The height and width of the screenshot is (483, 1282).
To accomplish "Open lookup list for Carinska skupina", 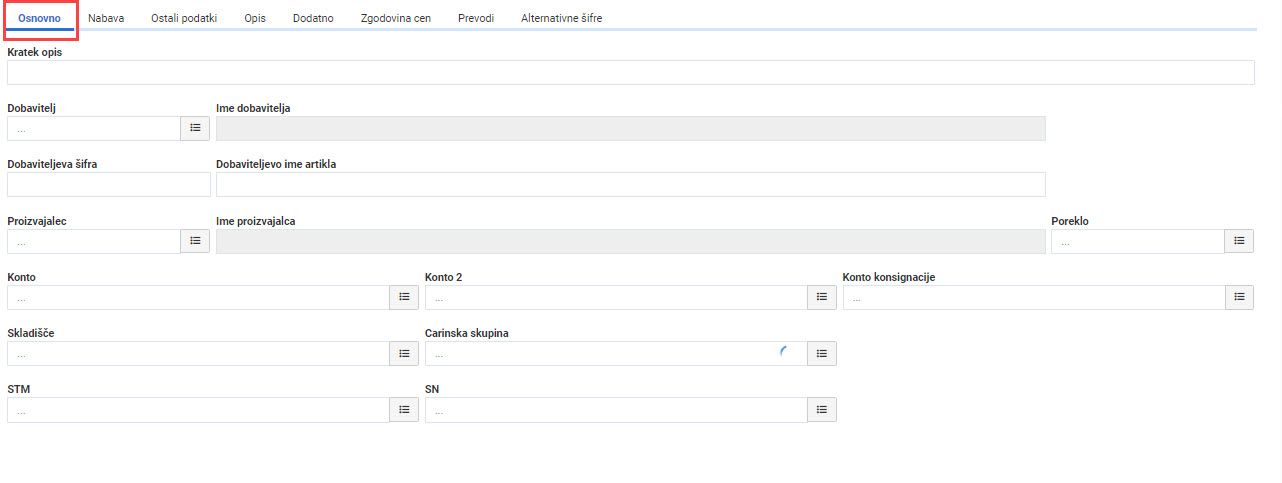I will coord(822,353).
